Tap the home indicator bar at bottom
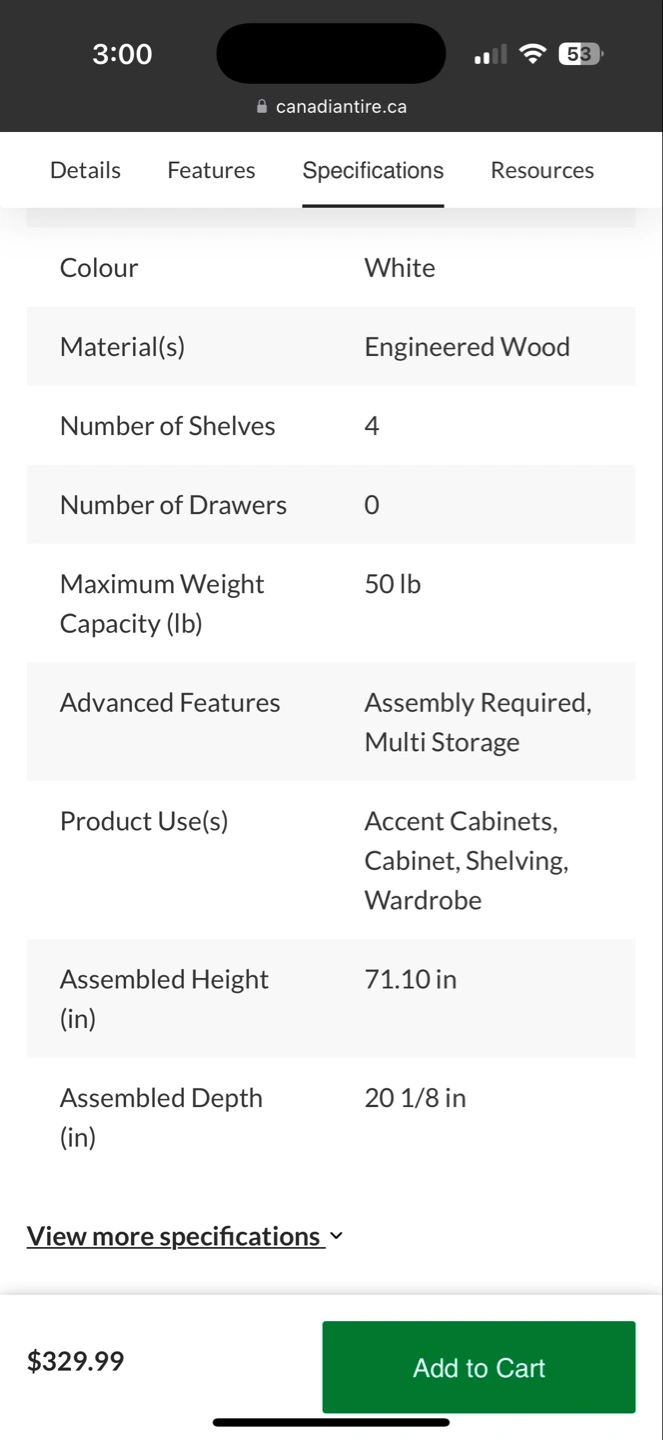Screen dimensions: 663x1440 pos(331,1422)
